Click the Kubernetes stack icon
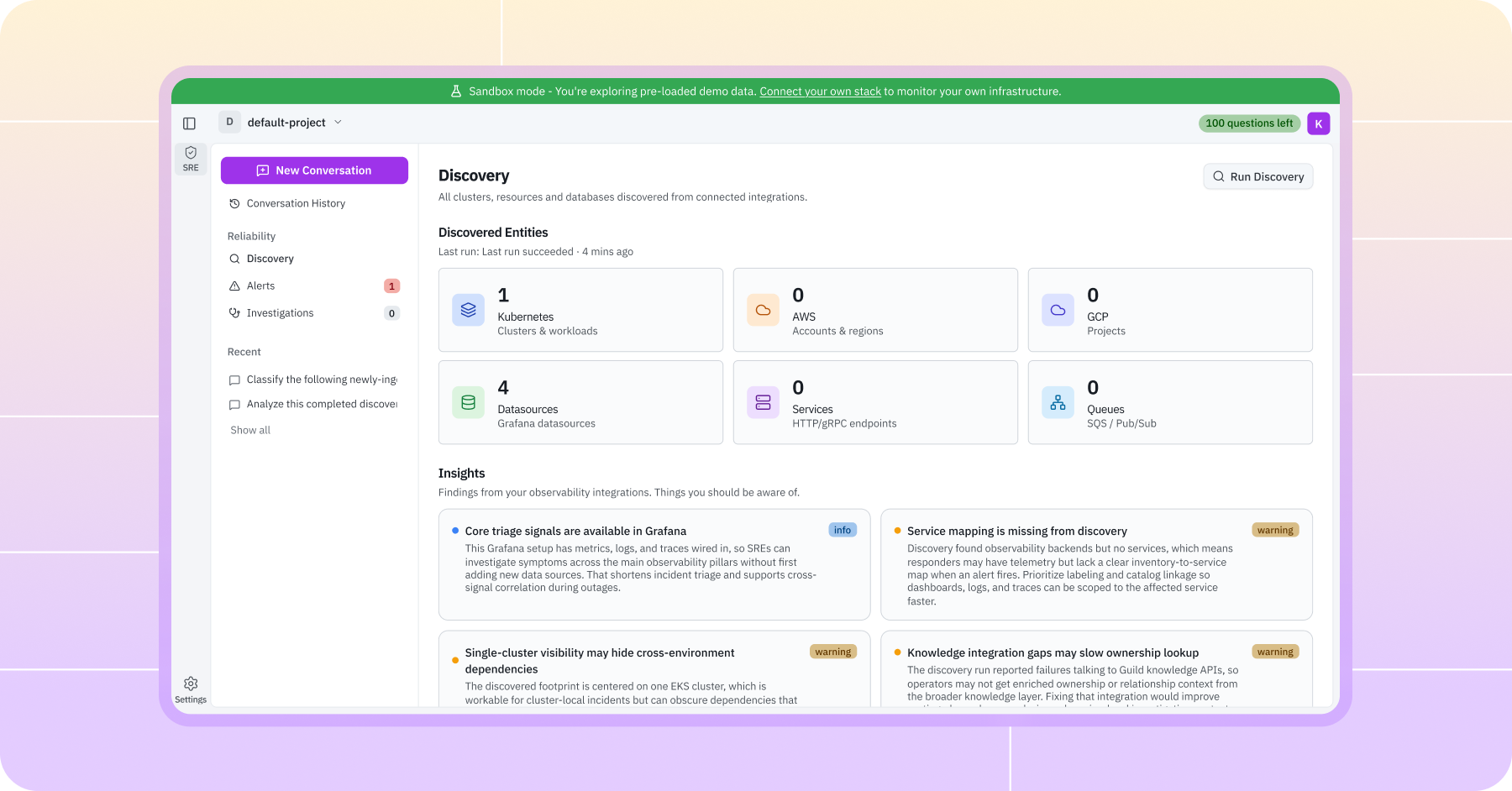This screenshot has height=791, width=1512. point(468,310)
